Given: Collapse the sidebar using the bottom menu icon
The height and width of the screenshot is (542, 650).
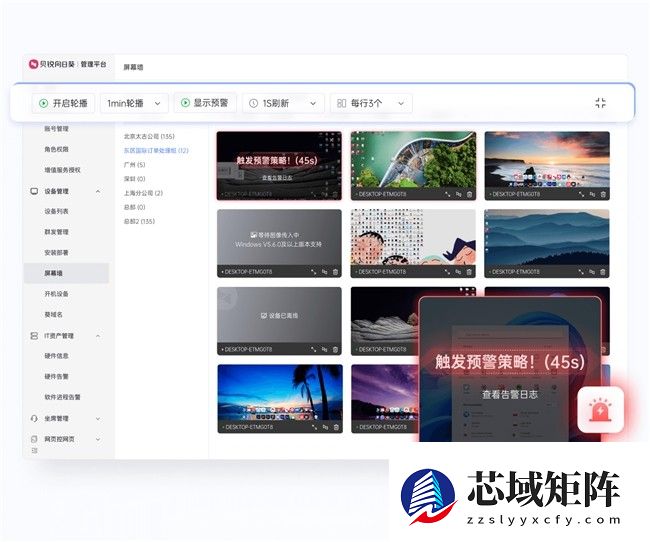Looking at the screenshot, I should (34, 451).
